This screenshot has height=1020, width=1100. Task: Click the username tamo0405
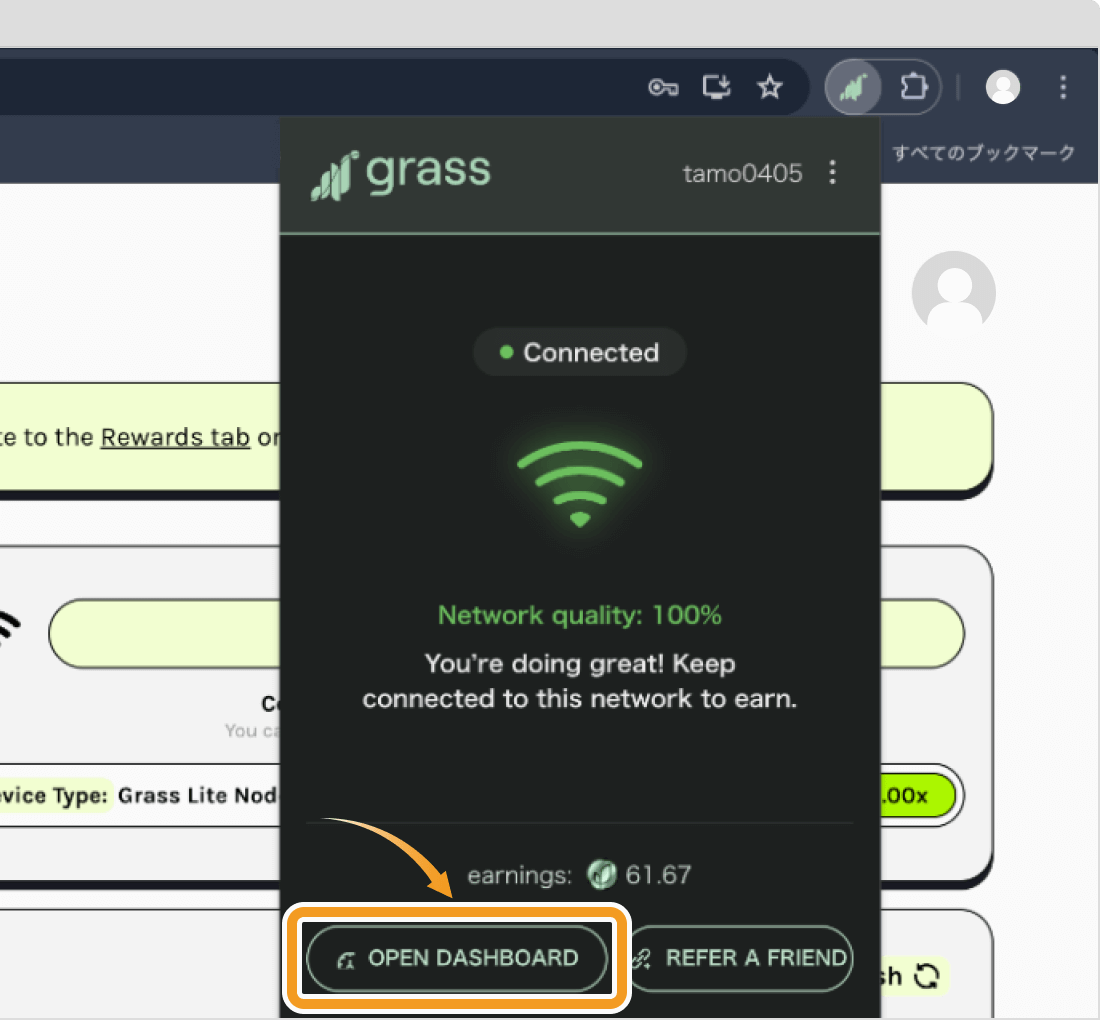click(x=742, y=173)
